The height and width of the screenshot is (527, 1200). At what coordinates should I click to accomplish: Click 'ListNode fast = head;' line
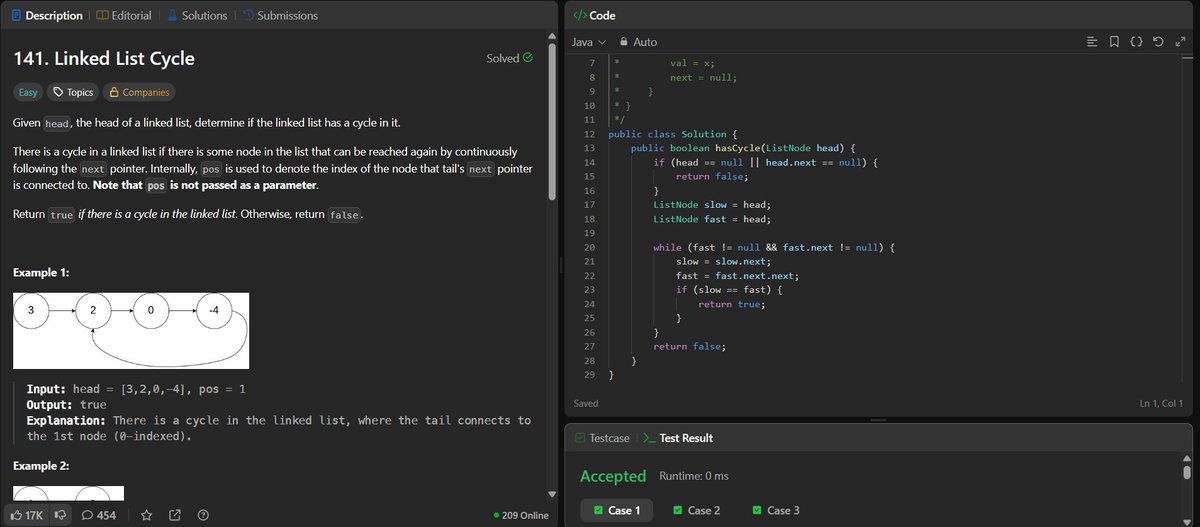click(713, 219)
